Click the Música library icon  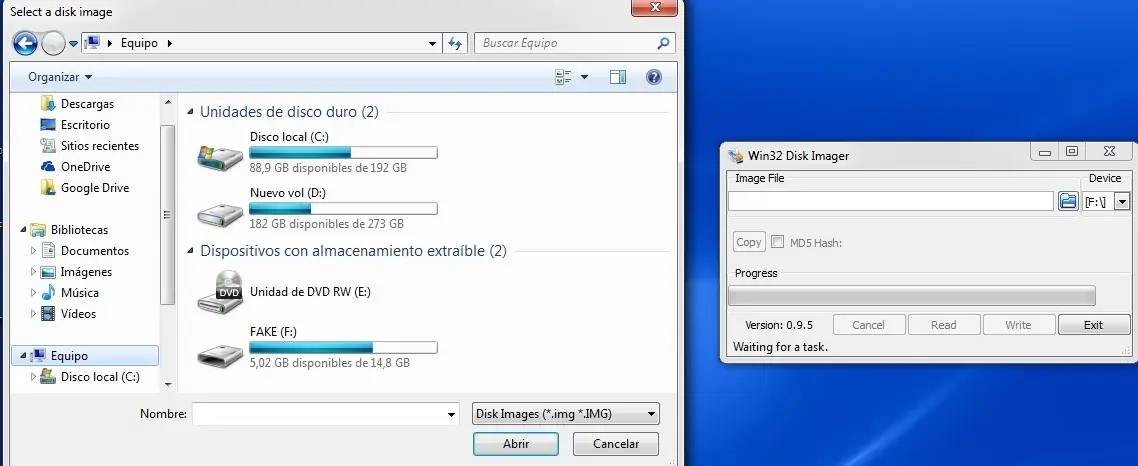click(x=48, y=293)
